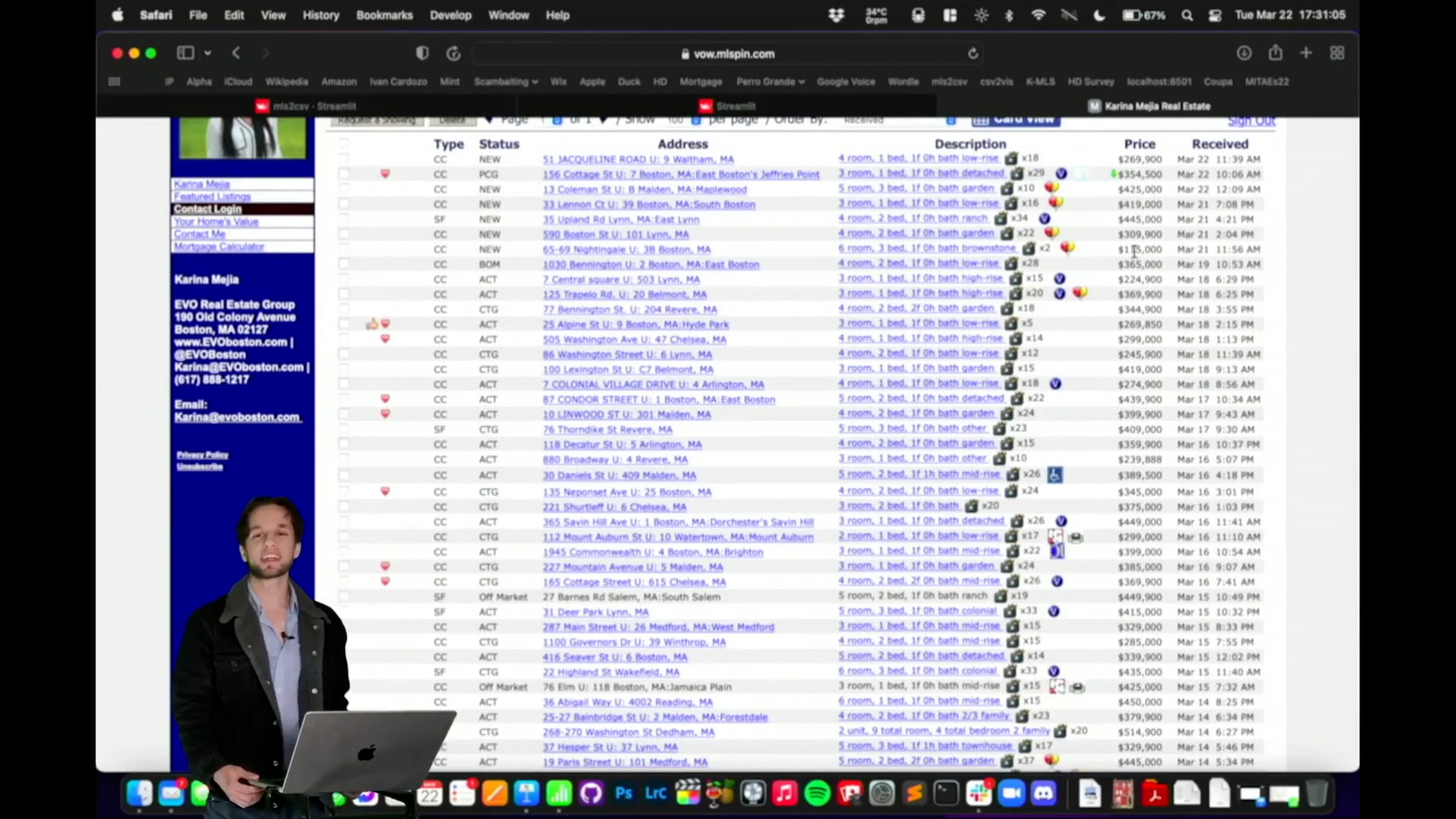
Task: Open the History menu
Action: pos(321,16)
